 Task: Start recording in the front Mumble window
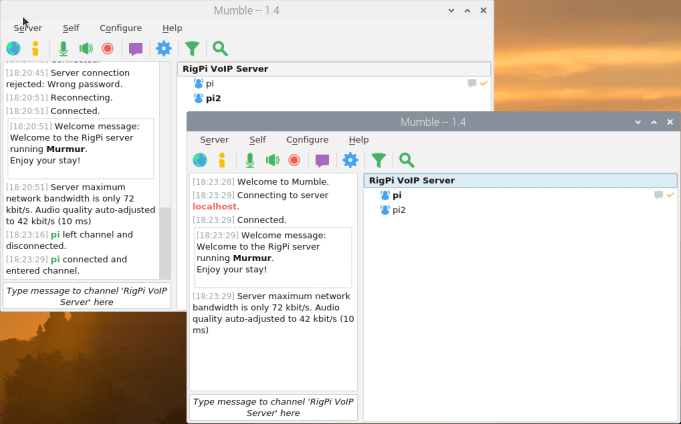tap(294, 160)
